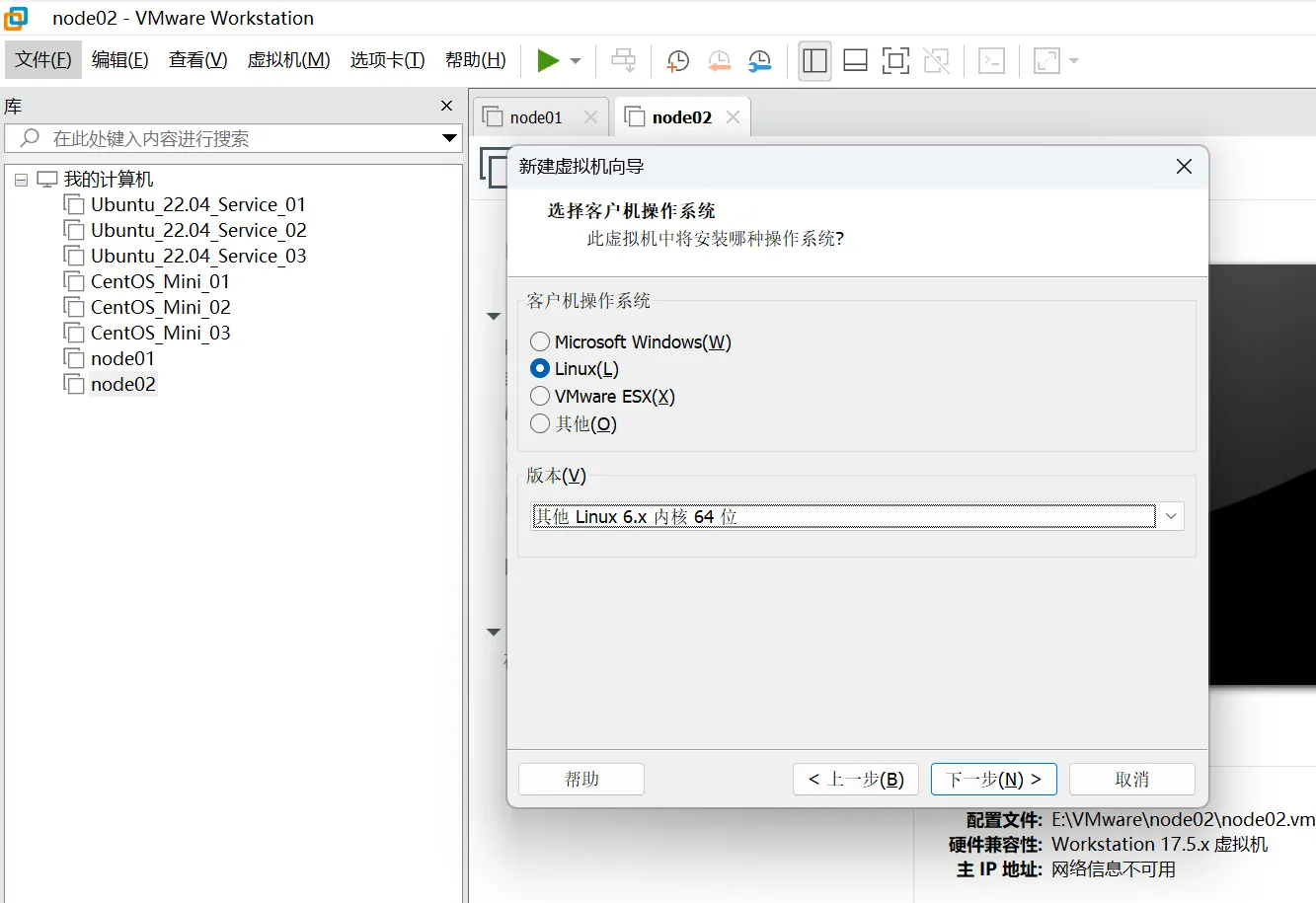Take a snapshot of this virtual machine
The height and width of the screenshot is (903, 1316).
coord(677,61)
